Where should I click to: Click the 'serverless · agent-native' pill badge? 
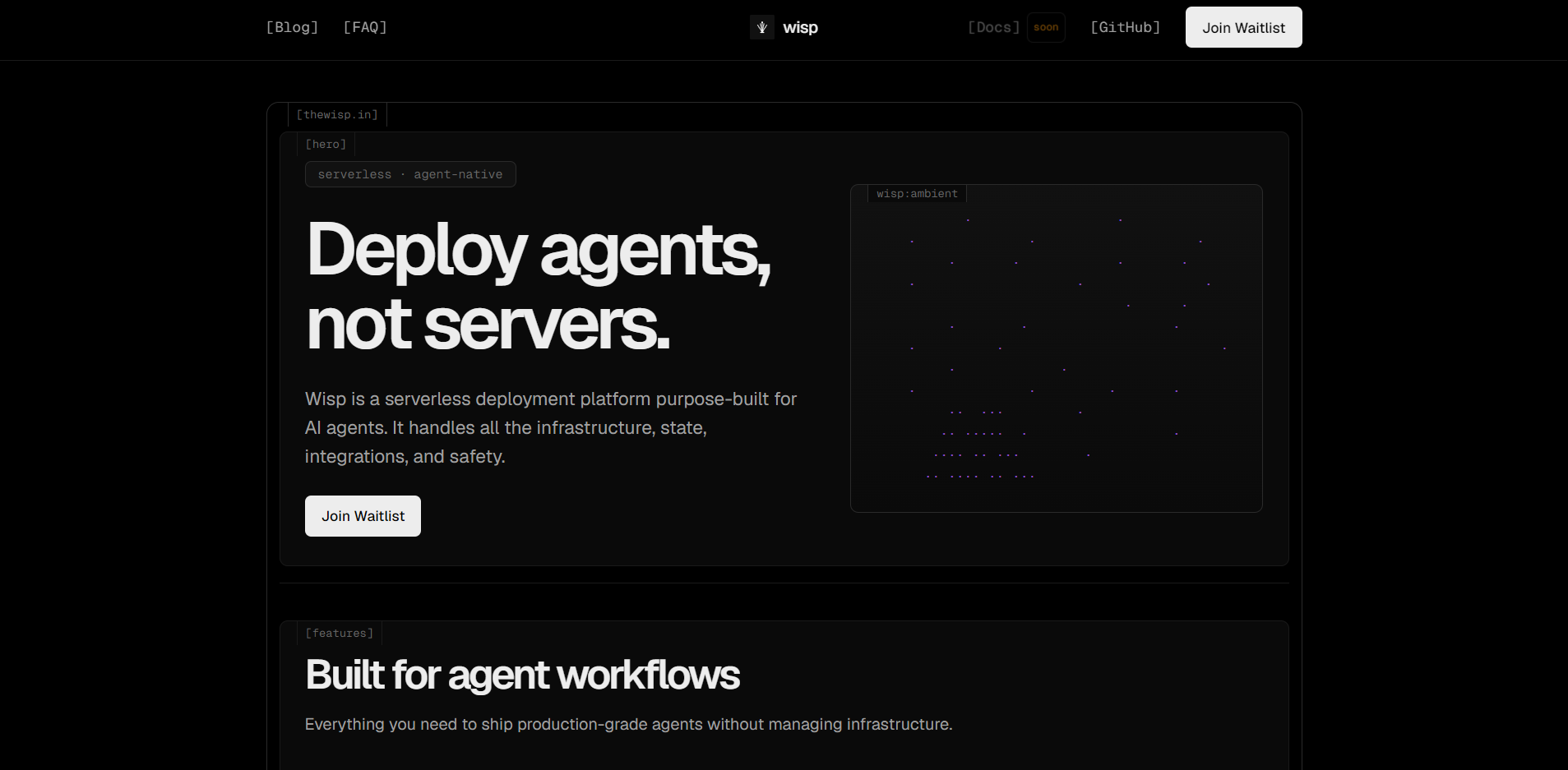click(410, 174)
